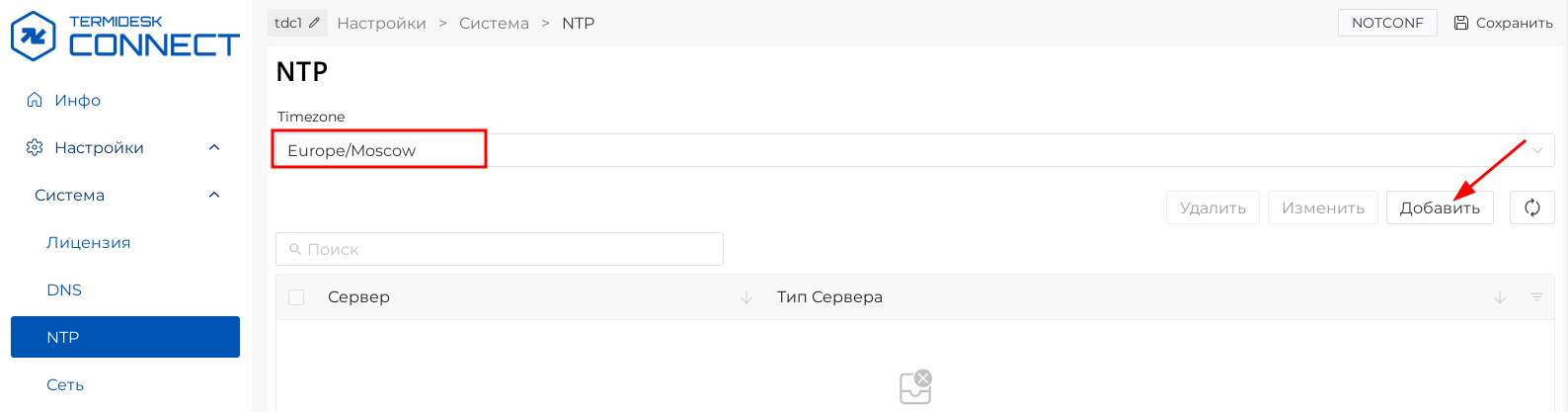
Task: Open Инфо page in sidebar
Action: [77, 101]
